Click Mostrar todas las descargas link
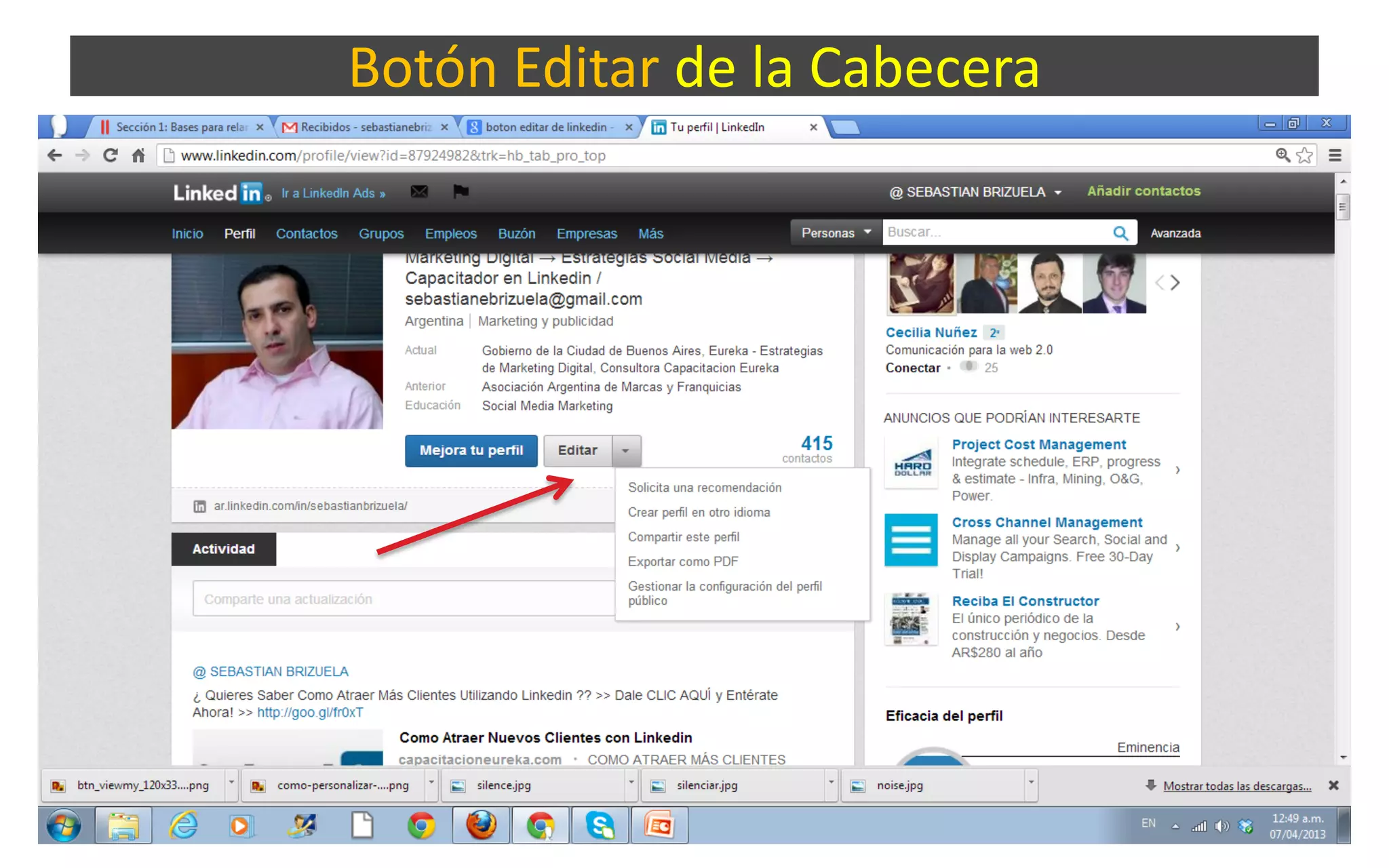The image size is (1389, 868). [1237, 786]
